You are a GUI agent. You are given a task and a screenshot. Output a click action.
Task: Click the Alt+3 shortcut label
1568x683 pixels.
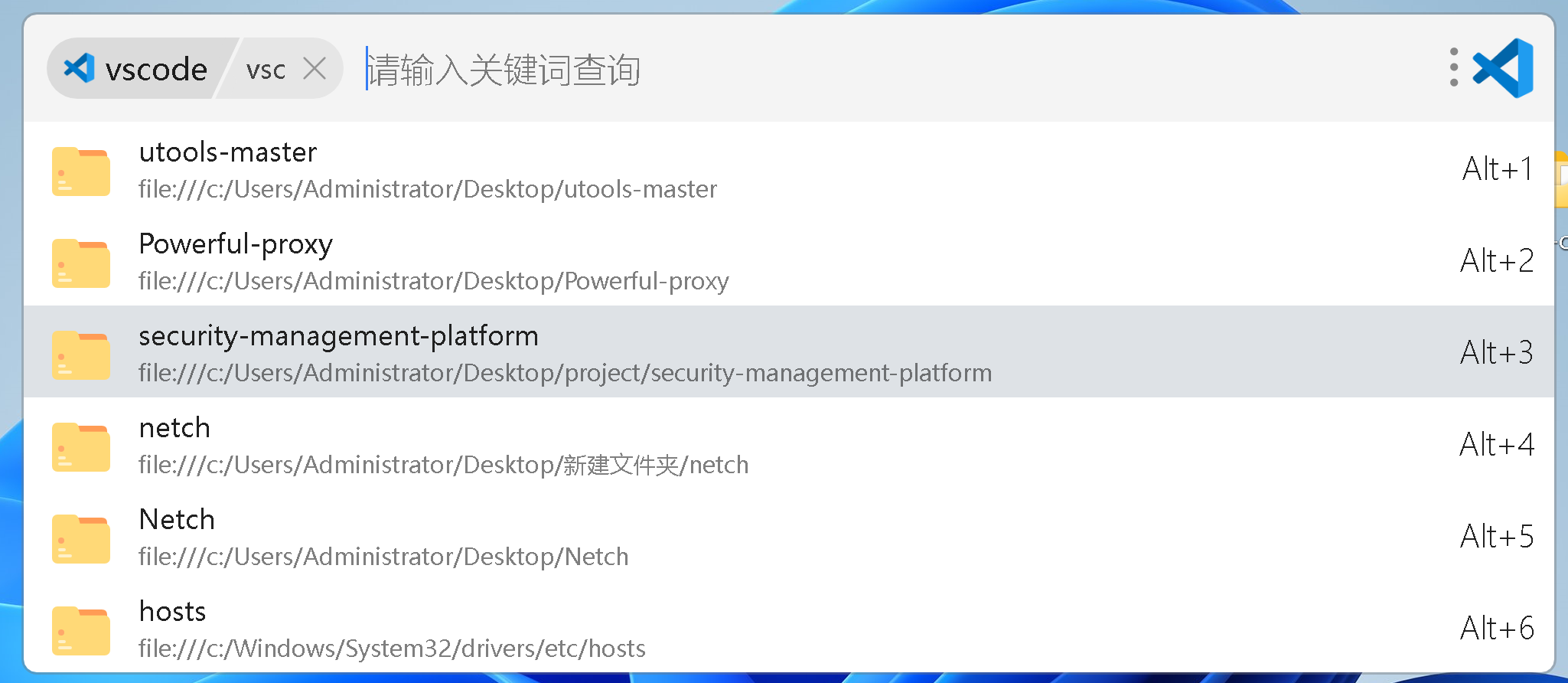click(x=1498, y=353)
